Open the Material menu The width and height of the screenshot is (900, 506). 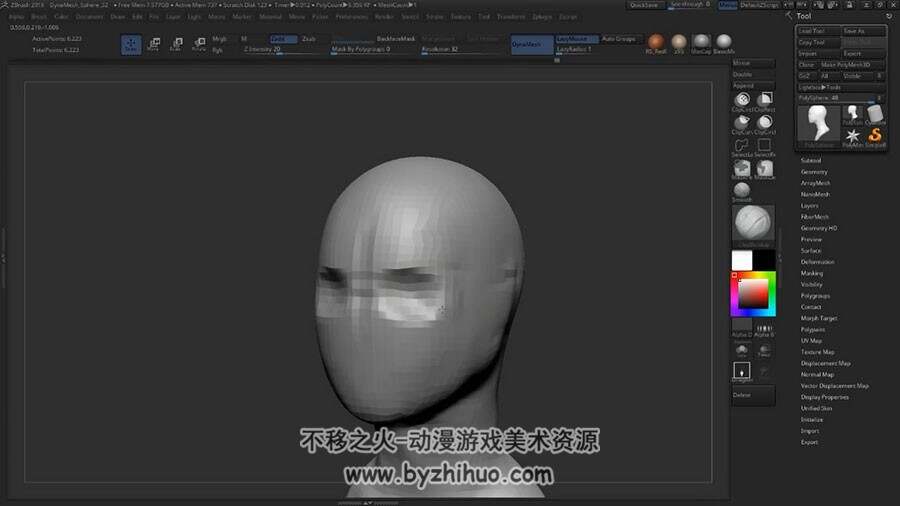pos(270,17)
